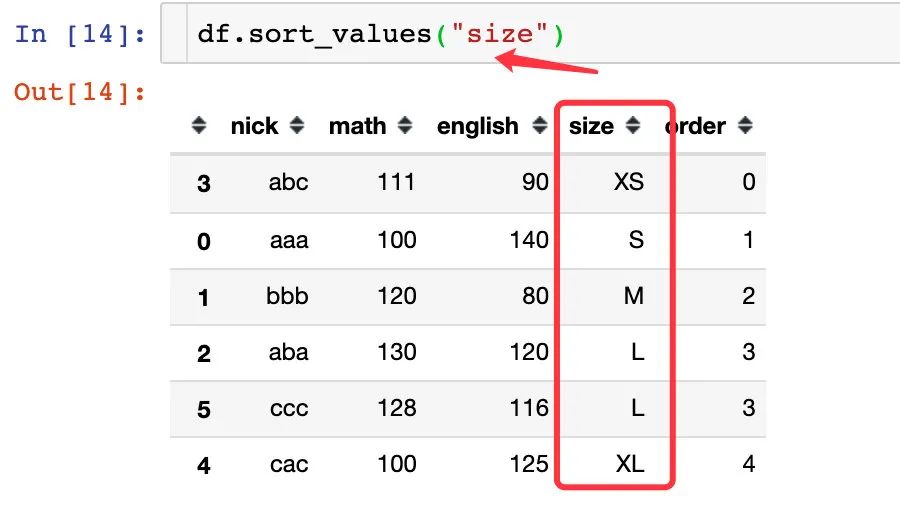The height and width of the screenshot is (518, 900).
Task: Click sort arrows next to nick header
Action: point(297,125)
